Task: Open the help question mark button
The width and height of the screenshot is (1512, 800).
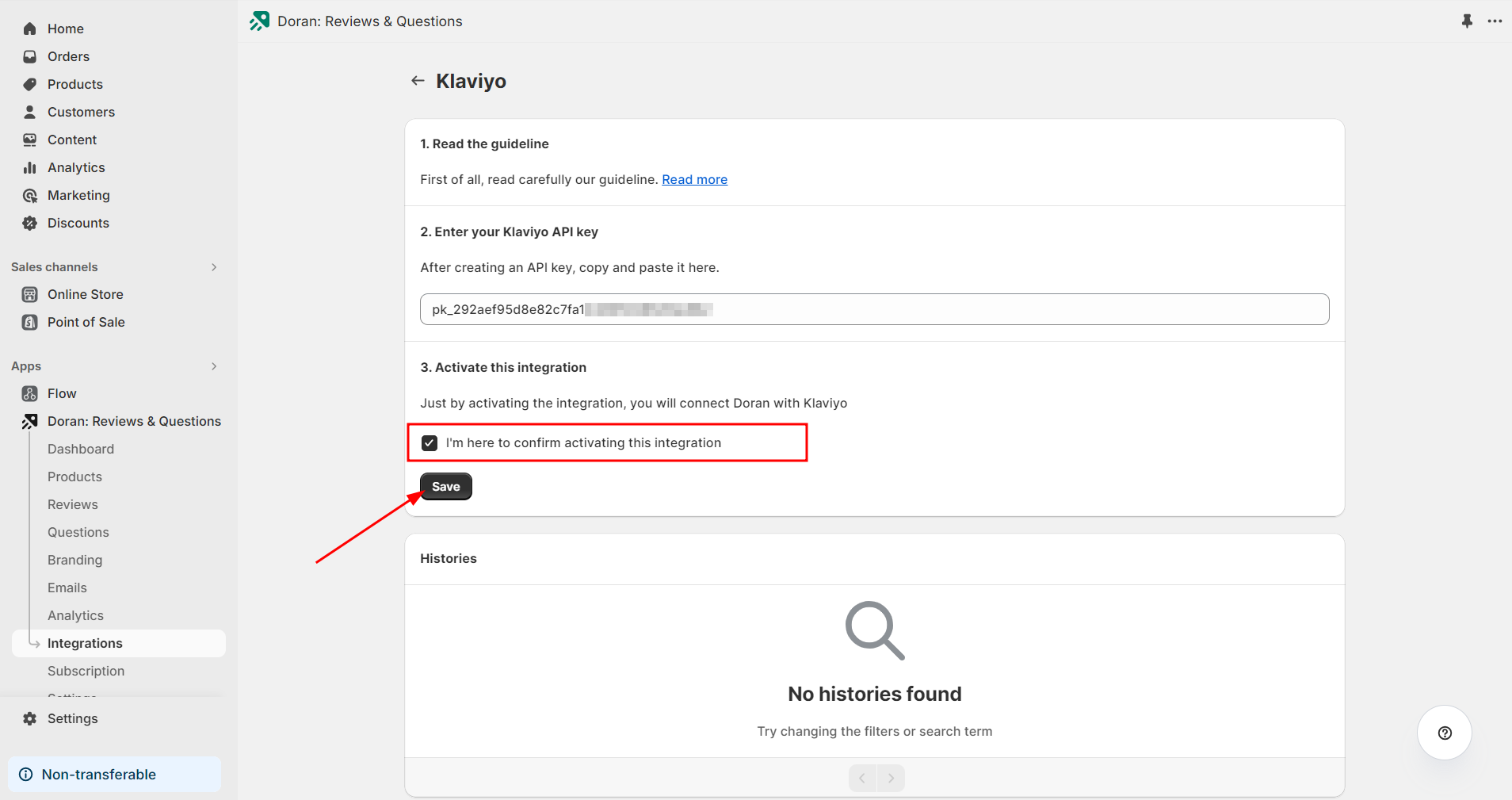Action: click(x=1445, y=733)
